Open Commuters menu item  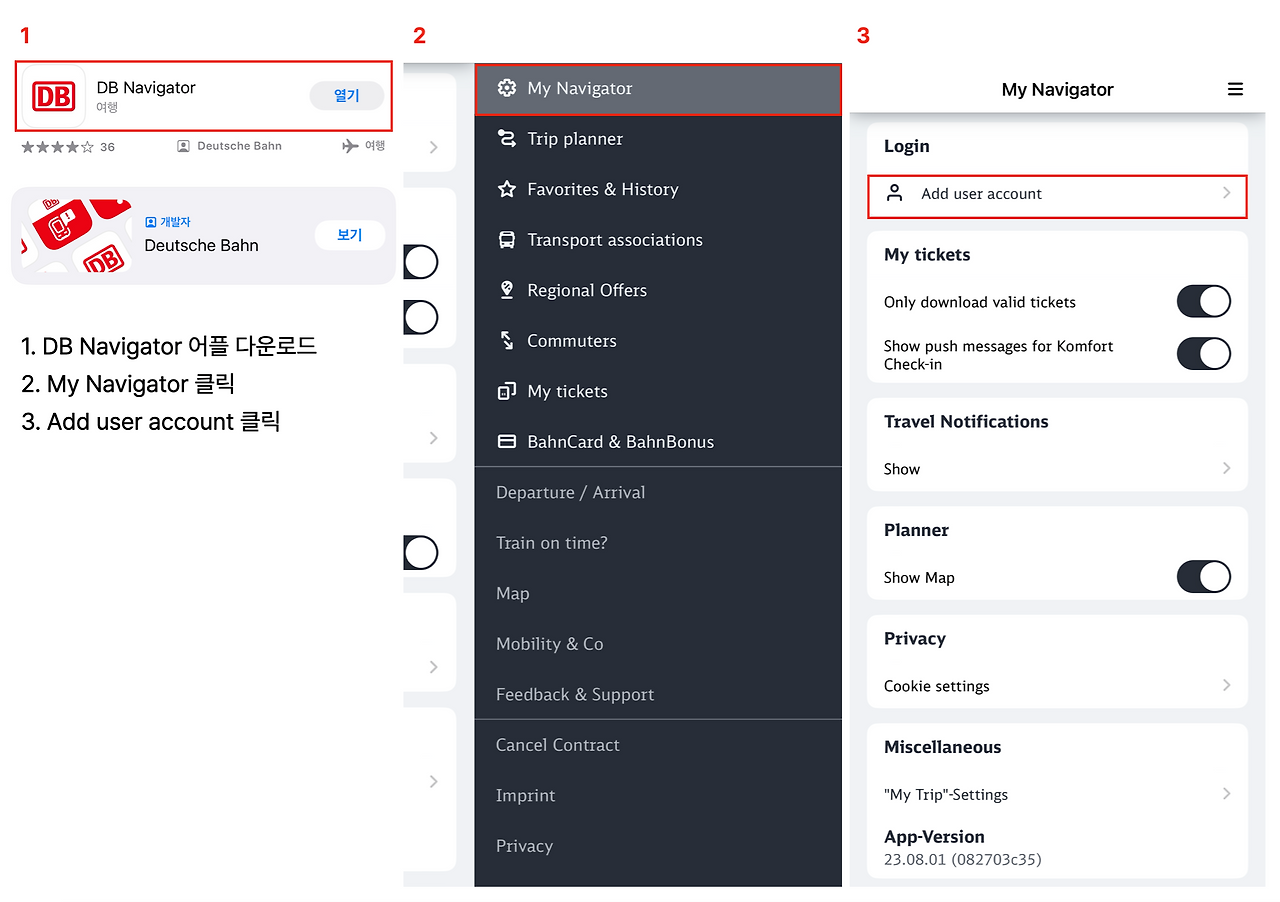click(658, 341)
